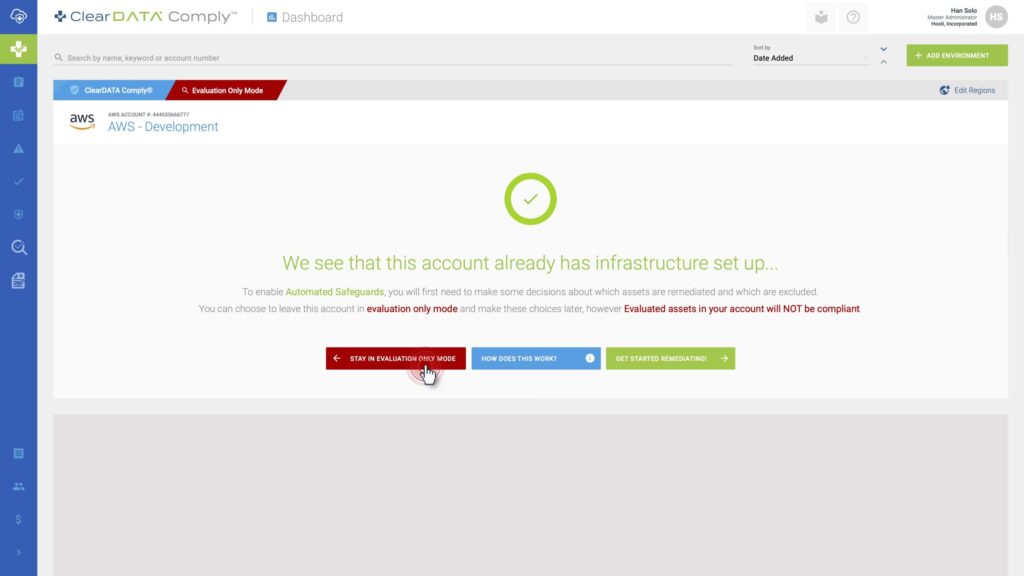1024x576 pixels.
Task: Click the AWS account number text
Action: pyautogui.click(x=148, y=114)
